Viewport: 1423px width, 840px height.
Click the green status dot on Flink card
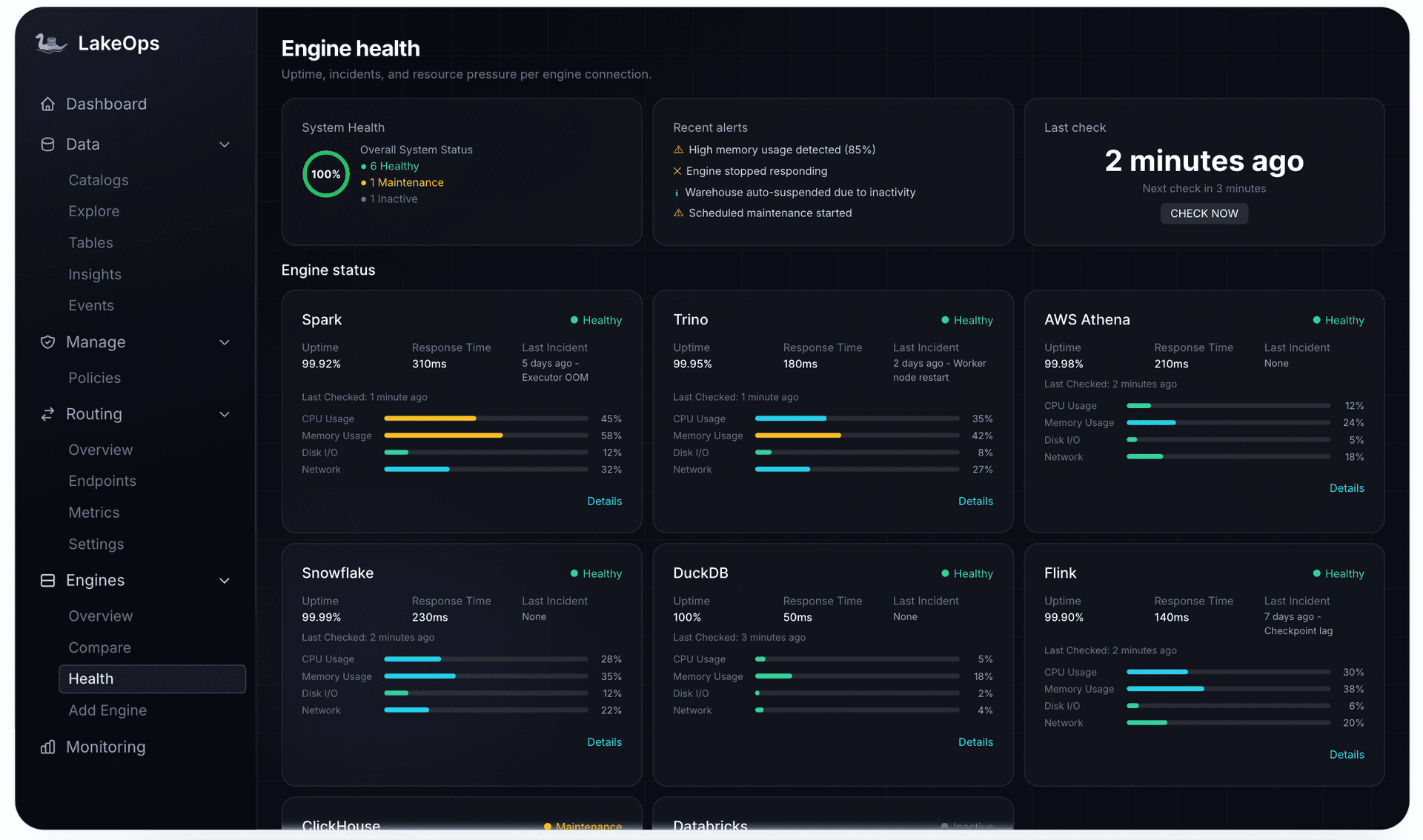click(1317, 573)
